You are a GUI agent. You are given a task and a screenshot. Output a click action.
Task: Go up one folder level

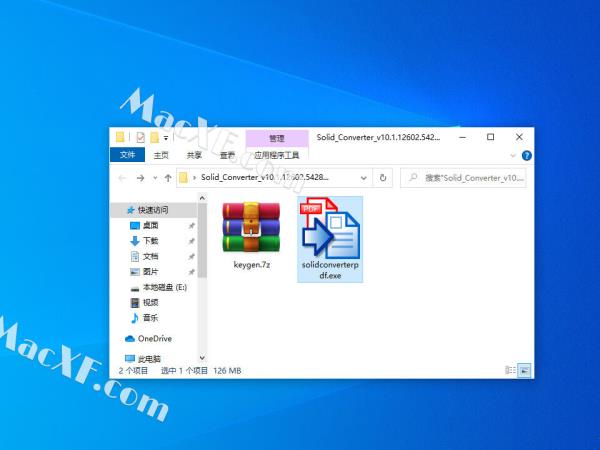168,178
